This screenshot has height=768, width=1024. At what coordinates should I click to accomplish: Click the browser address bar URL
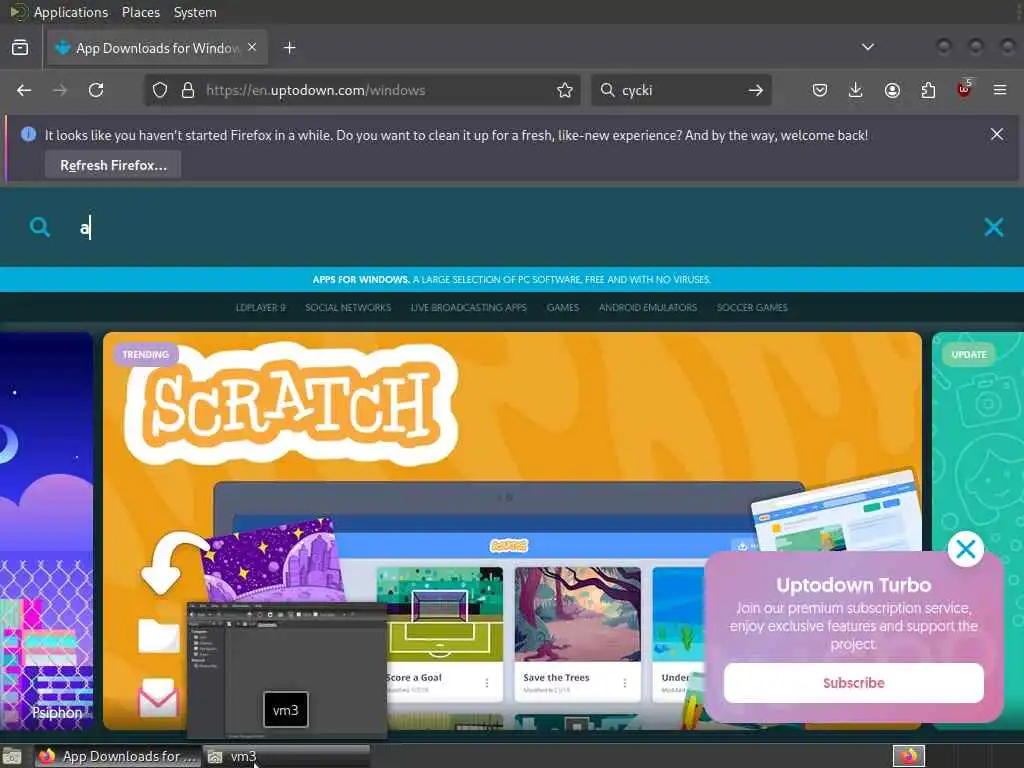pyautogui.click(x=315, y=90)
